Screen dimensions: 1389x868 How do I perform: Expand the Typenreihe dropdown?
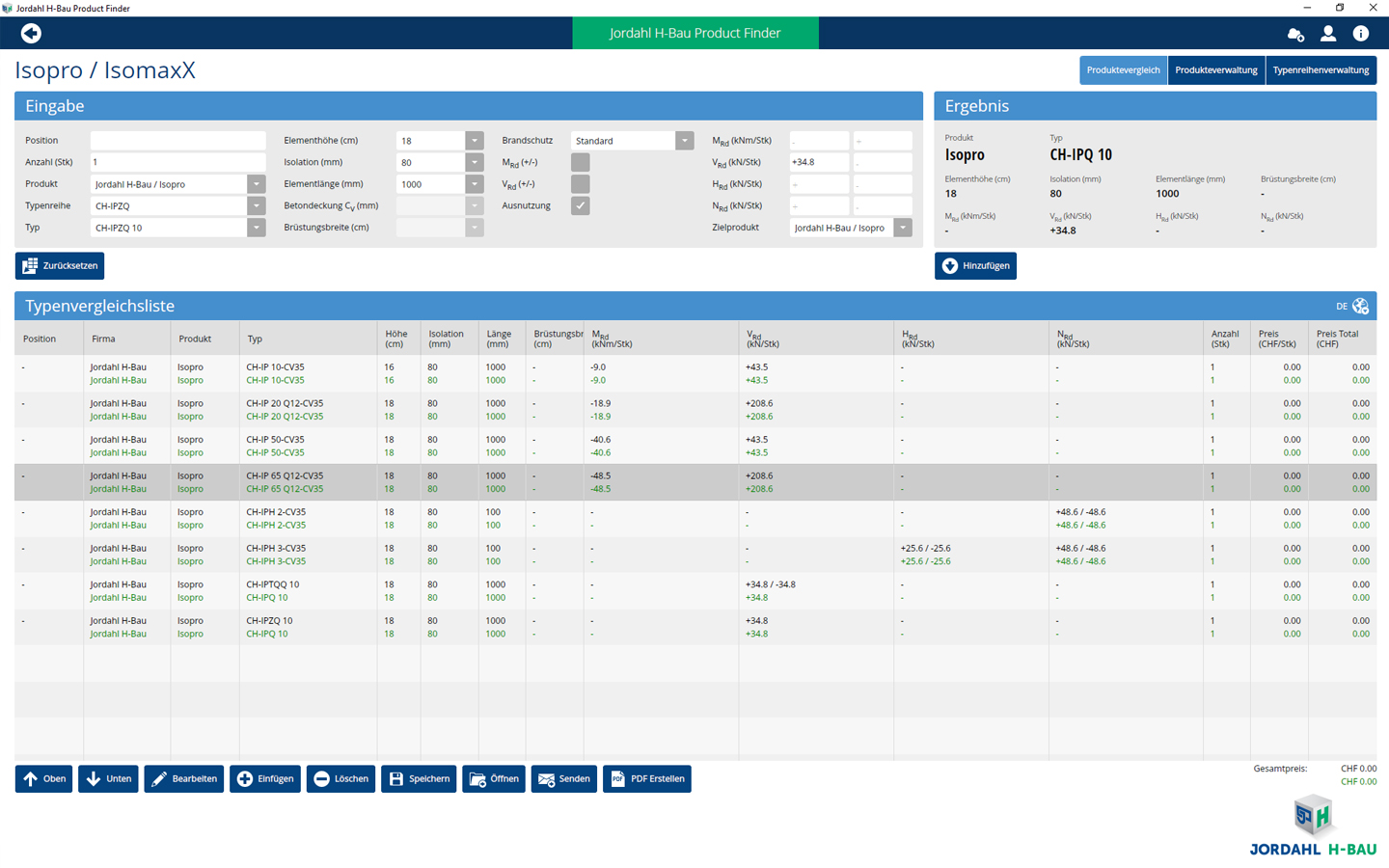(x=256, y=205)
